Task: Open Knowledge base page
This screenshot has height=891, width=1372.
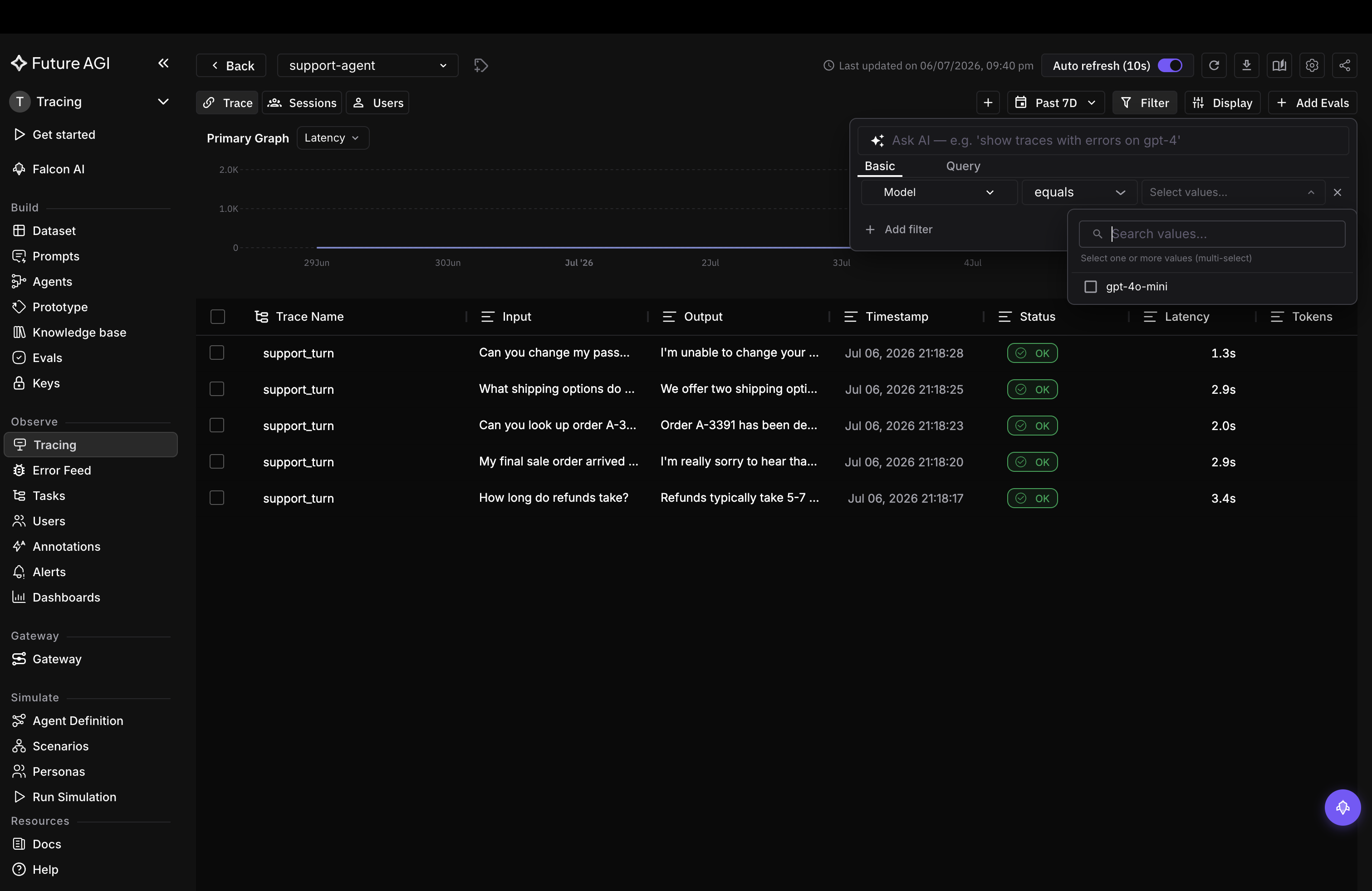Action: point(79,332)
